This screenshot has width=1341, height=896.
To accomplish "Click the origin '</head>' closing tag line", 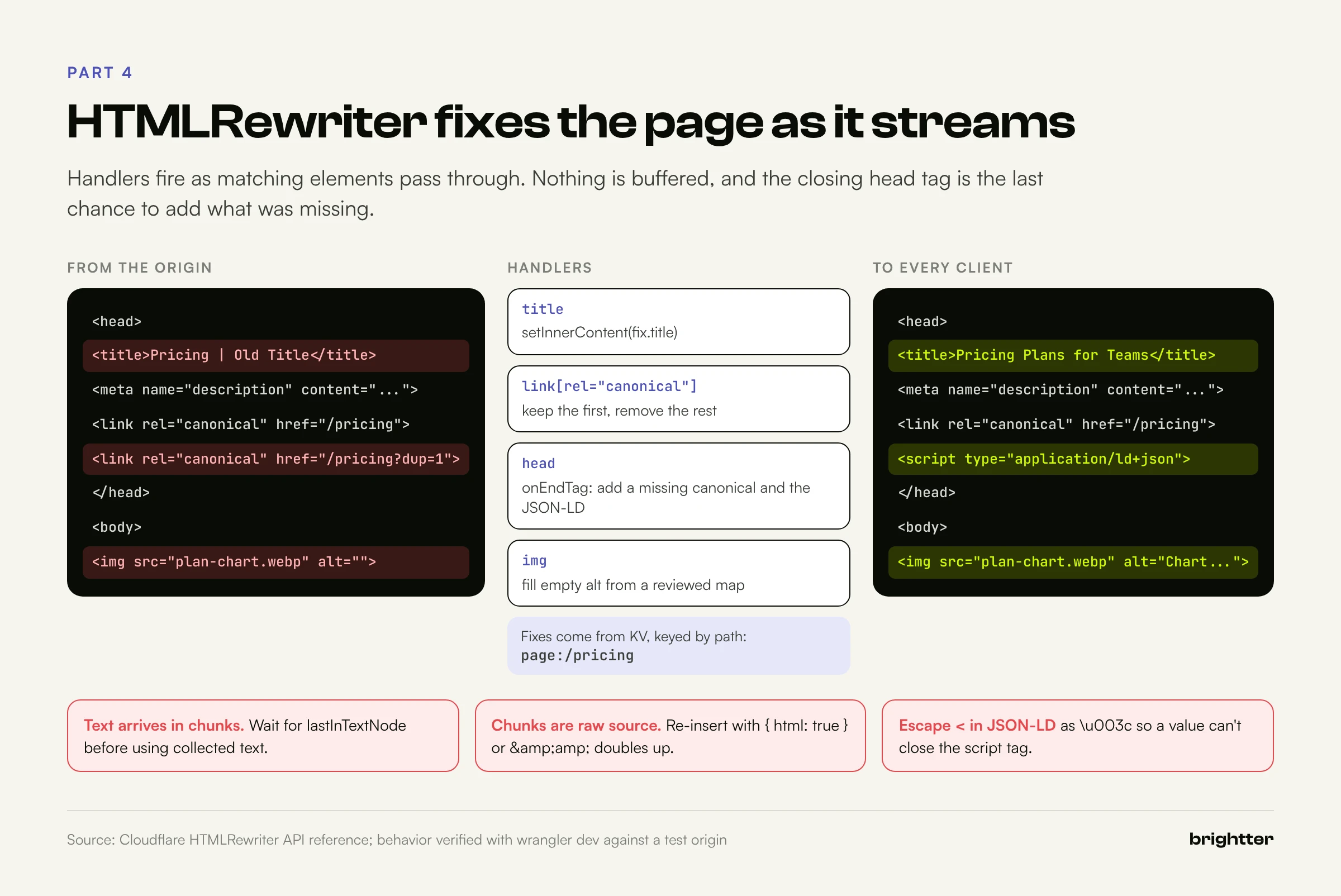I will tap(121, 493).
